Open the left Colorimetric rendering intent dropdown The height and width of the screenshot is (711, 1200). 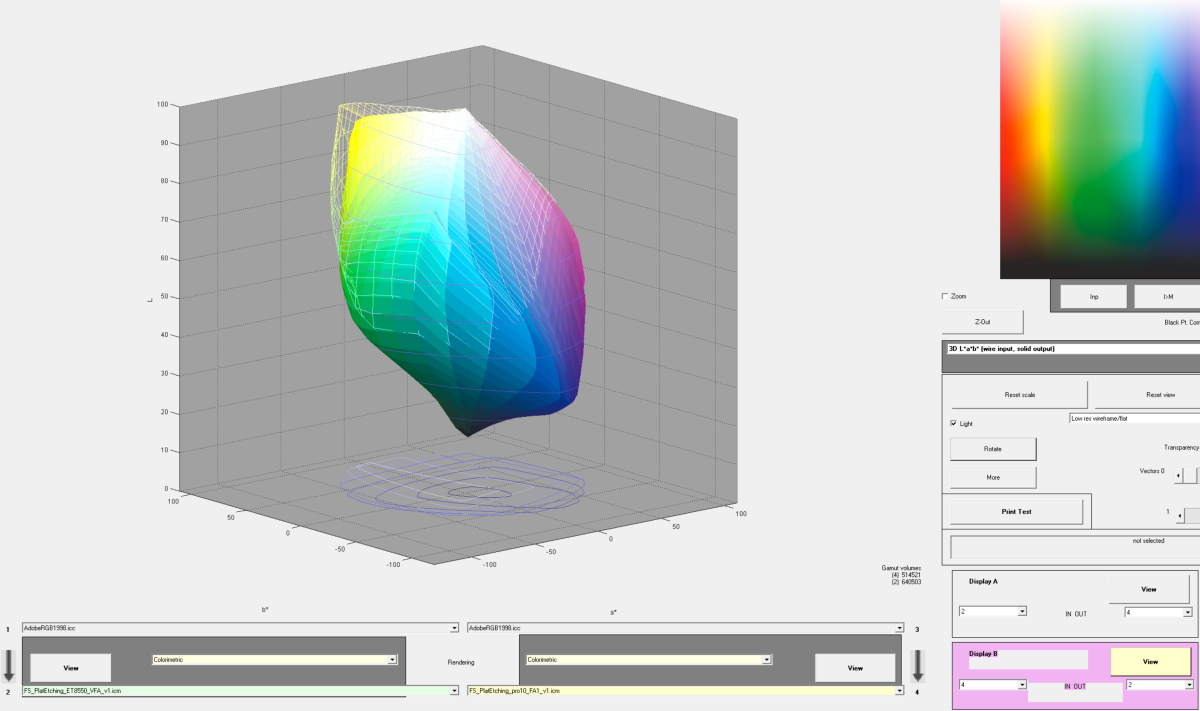tap(392, 660)
